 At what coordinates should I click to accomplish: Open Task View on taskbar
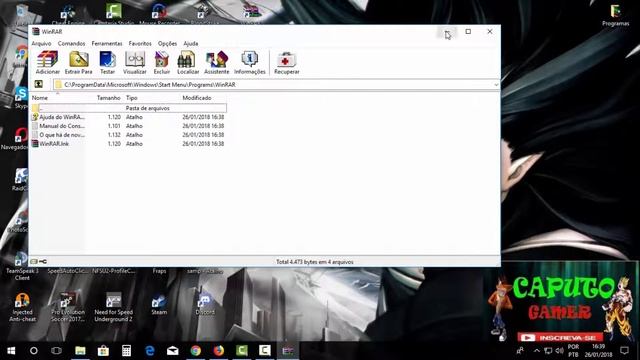point(56,351)
